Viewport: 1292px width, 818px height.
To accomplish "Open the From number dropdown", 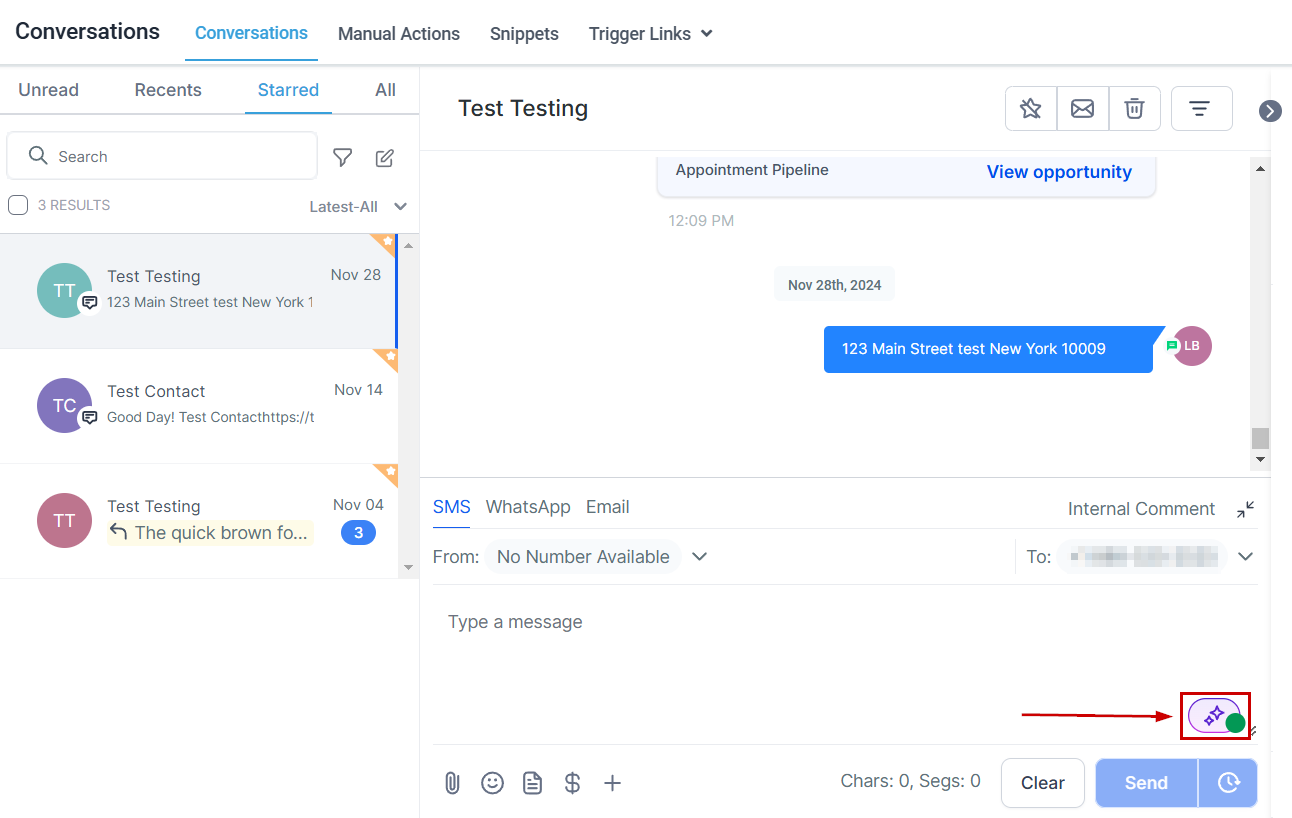I will (700, 557).
